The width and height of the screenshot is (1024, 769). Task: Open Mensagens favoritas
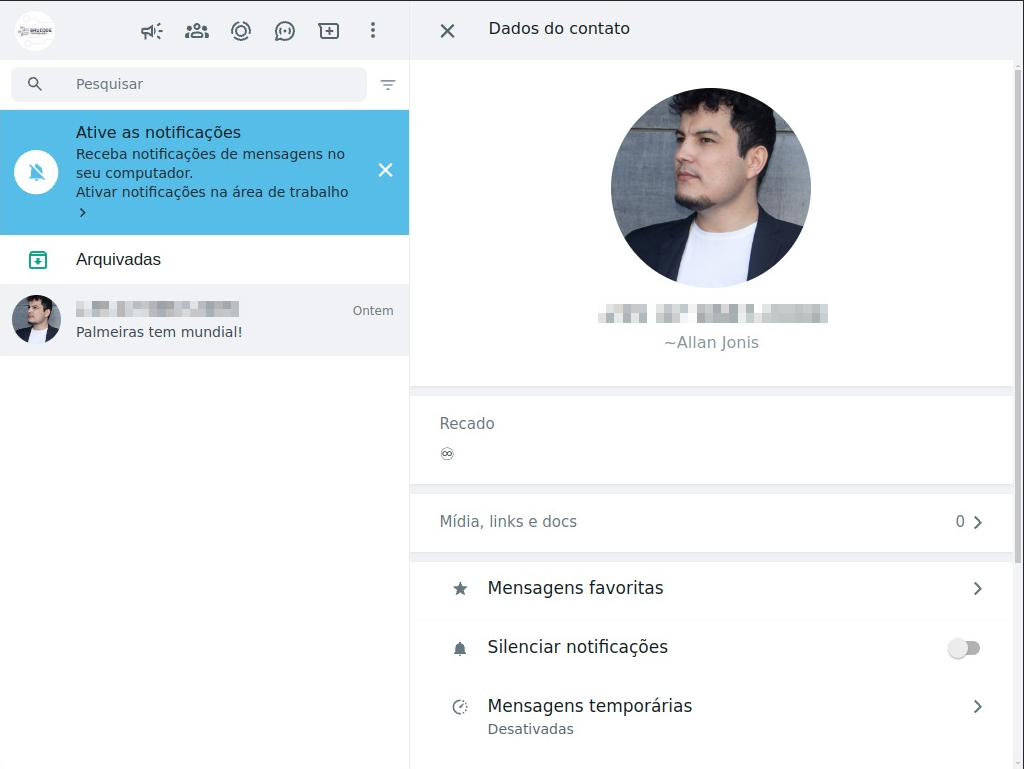[711, 589]
